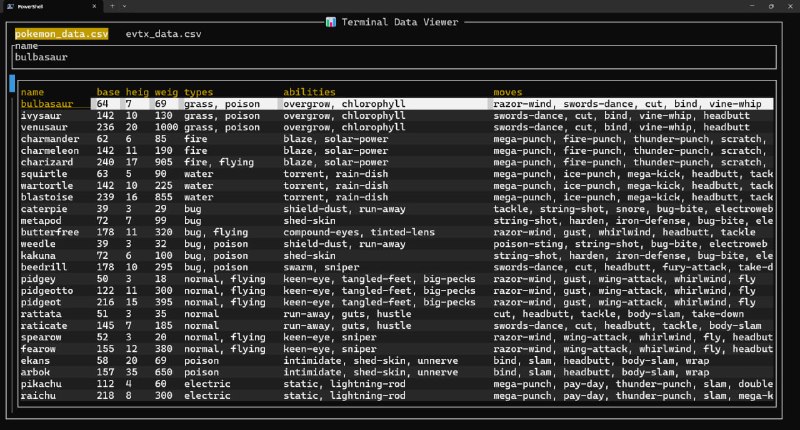Click the PowerShell icon in the tab
The height and width of the screenshot is (430, 800).
pos(10,6)
